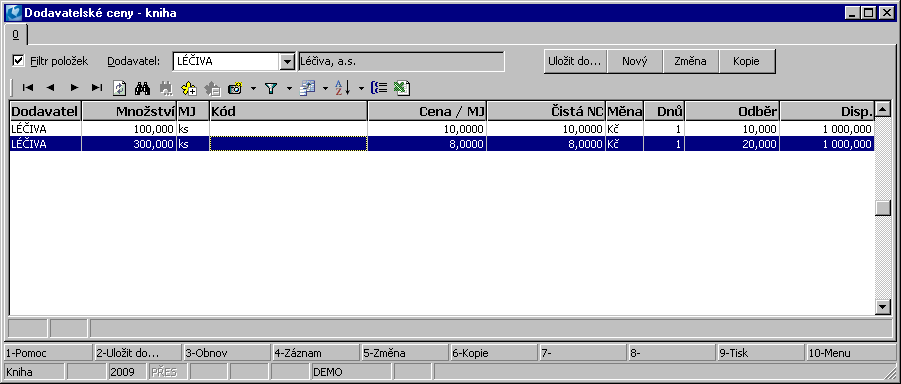Click the star with plus icon
The width and height of the screenshot is (901, 384).
tap(189, 88)
